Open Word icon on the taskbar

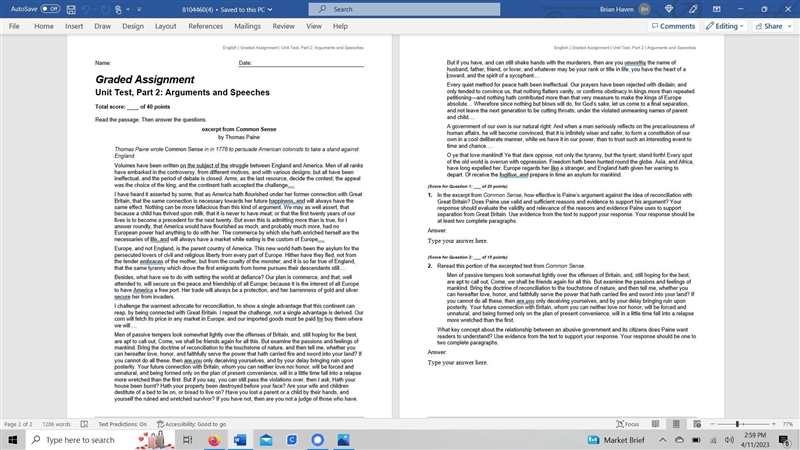[240, 440]
